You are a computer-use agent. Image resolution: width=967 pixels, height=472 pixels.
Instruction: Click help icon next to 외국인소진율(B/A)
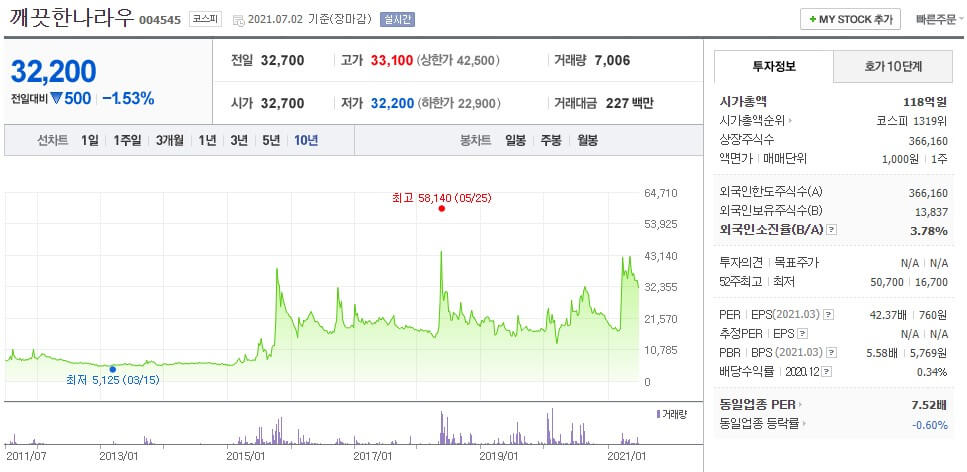pyautogui.click(x=832, y=230)
